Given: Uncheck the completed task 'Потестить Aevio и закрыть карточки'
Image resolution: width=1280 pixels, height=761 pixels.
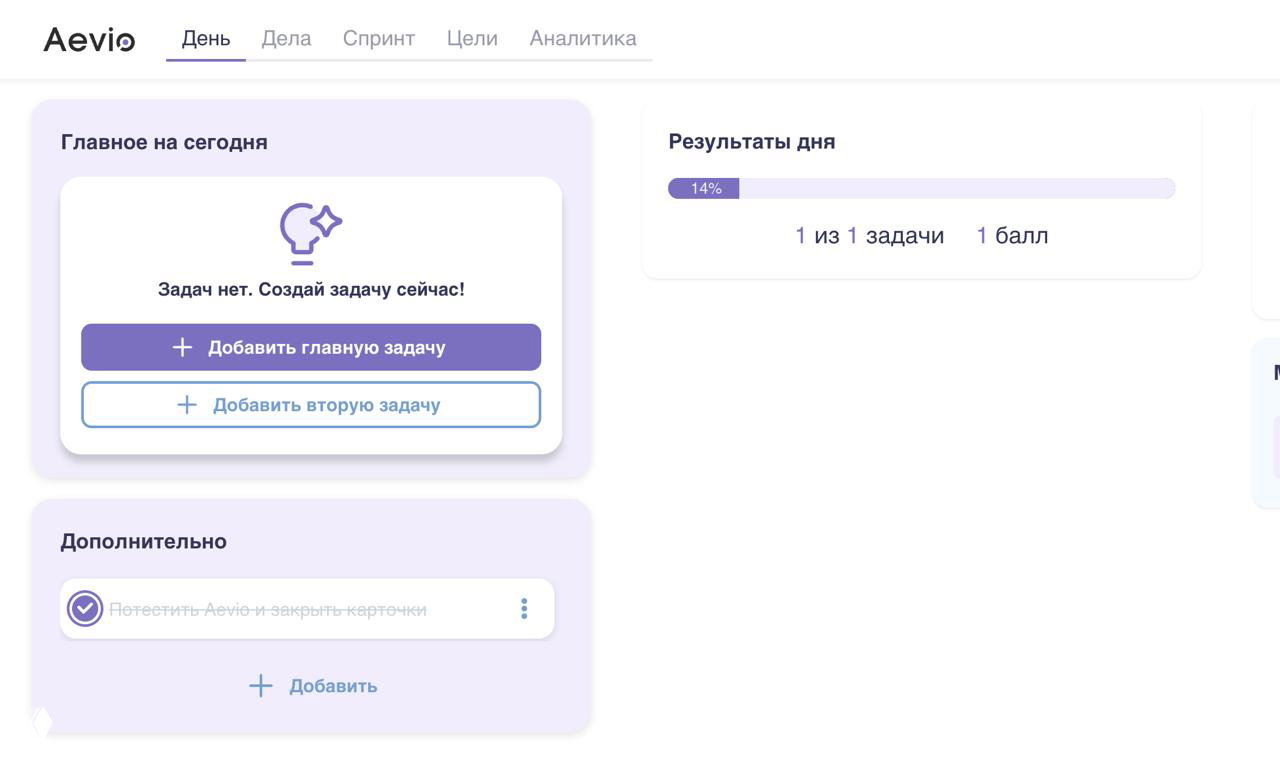Looking at the screenshot, I should point(85,608).
